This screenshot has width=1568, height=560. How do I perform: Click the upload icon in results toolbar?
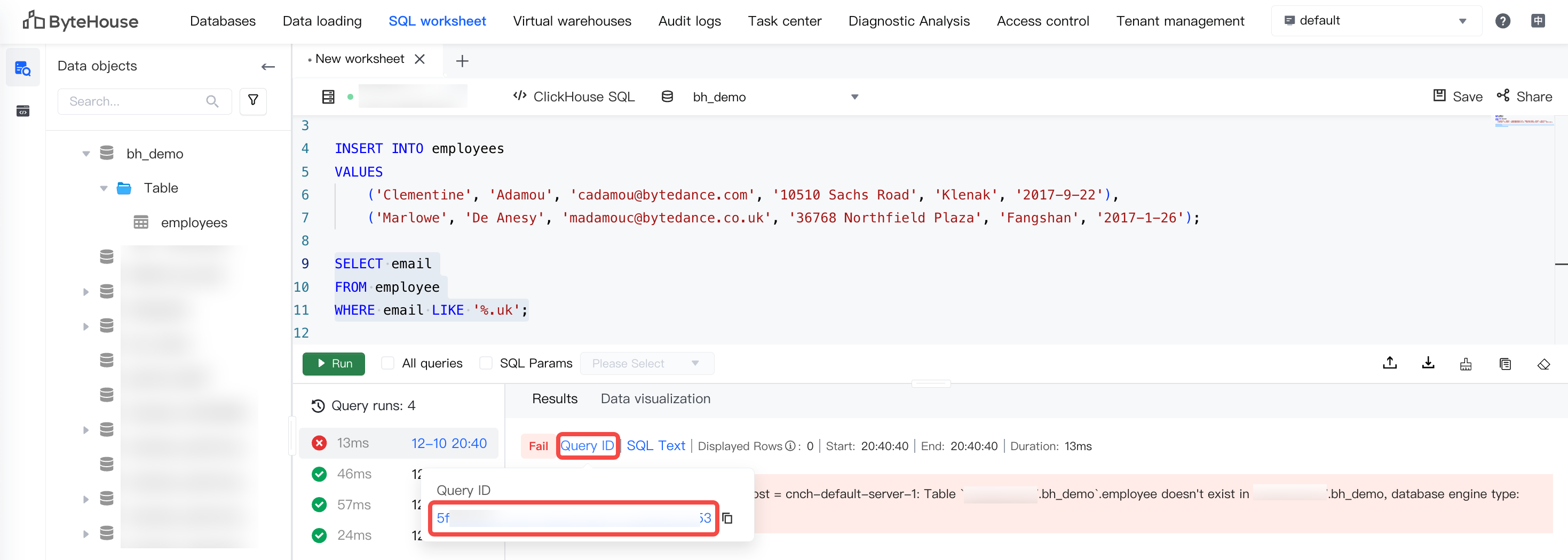click(x=1390, y=364)
